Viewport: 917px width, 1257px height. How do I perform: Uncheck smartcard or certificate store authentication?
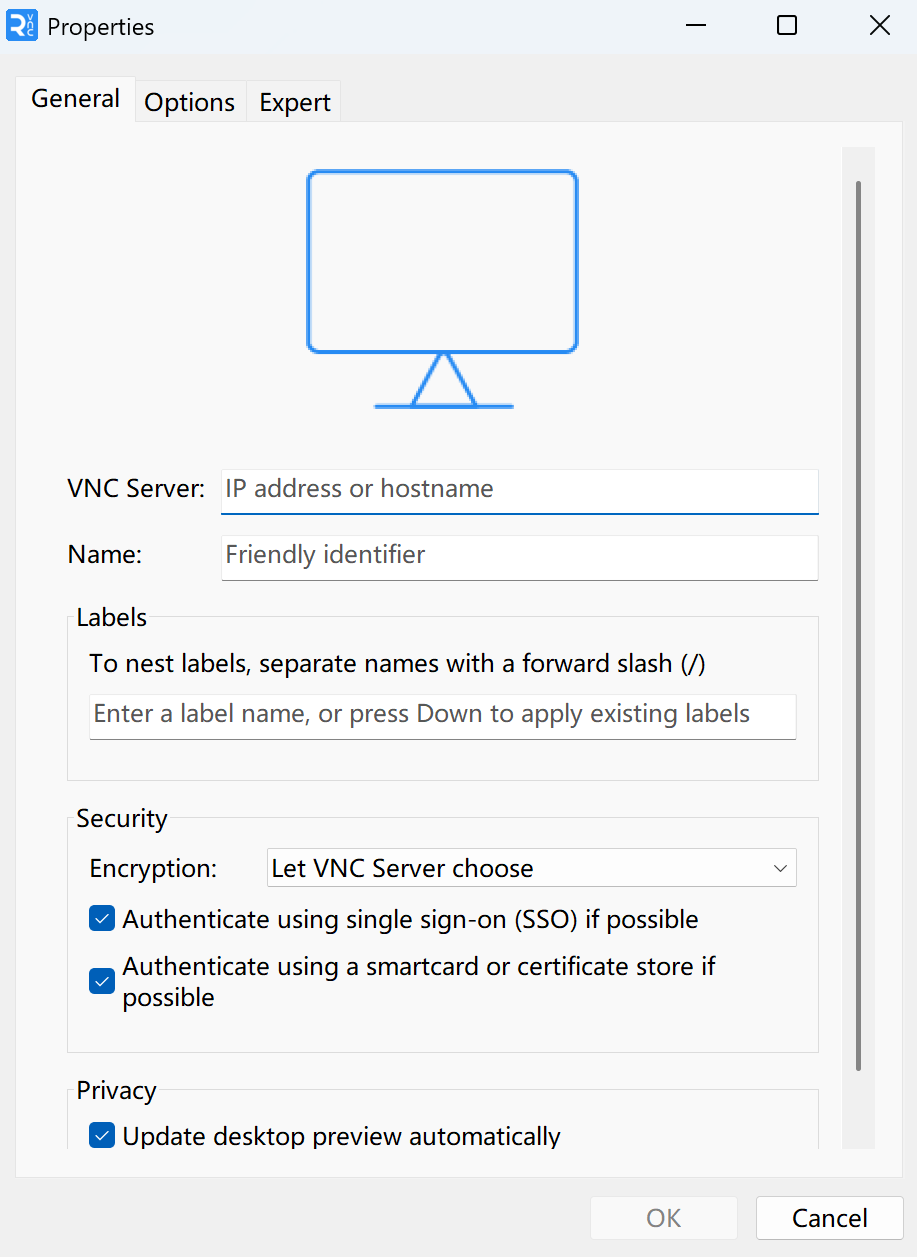[101, 981]
